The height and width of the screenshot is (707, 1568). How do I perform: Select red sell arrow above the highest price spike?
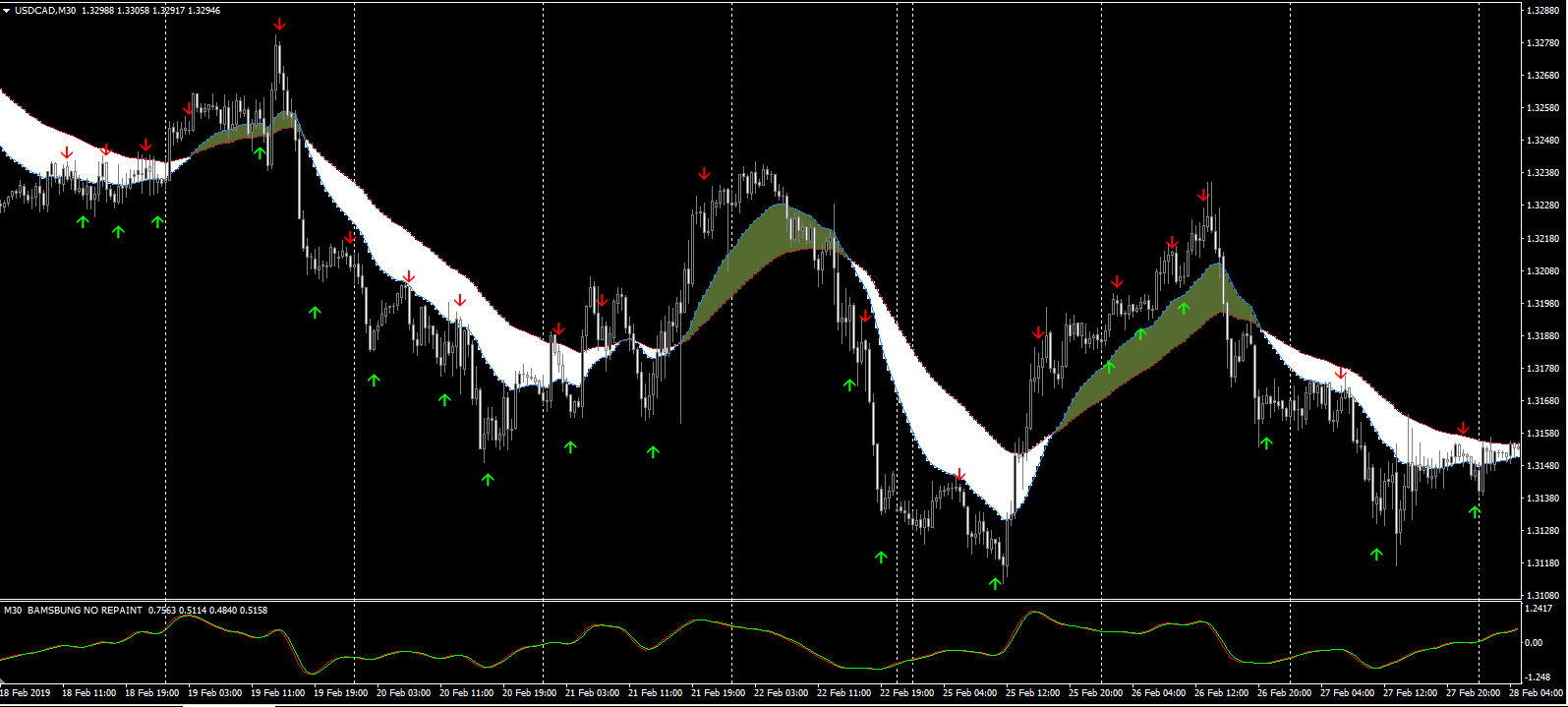click(x=280, y=24)
